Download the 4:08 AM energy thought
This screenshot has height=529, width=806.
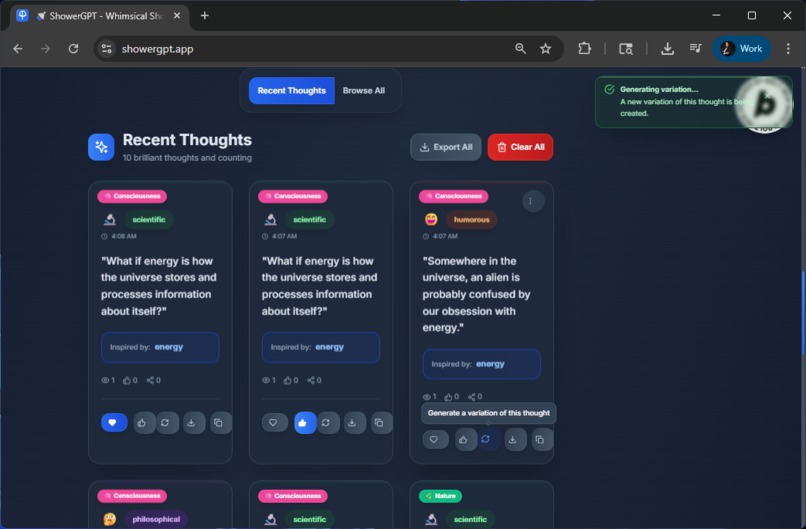click(192, 423)
